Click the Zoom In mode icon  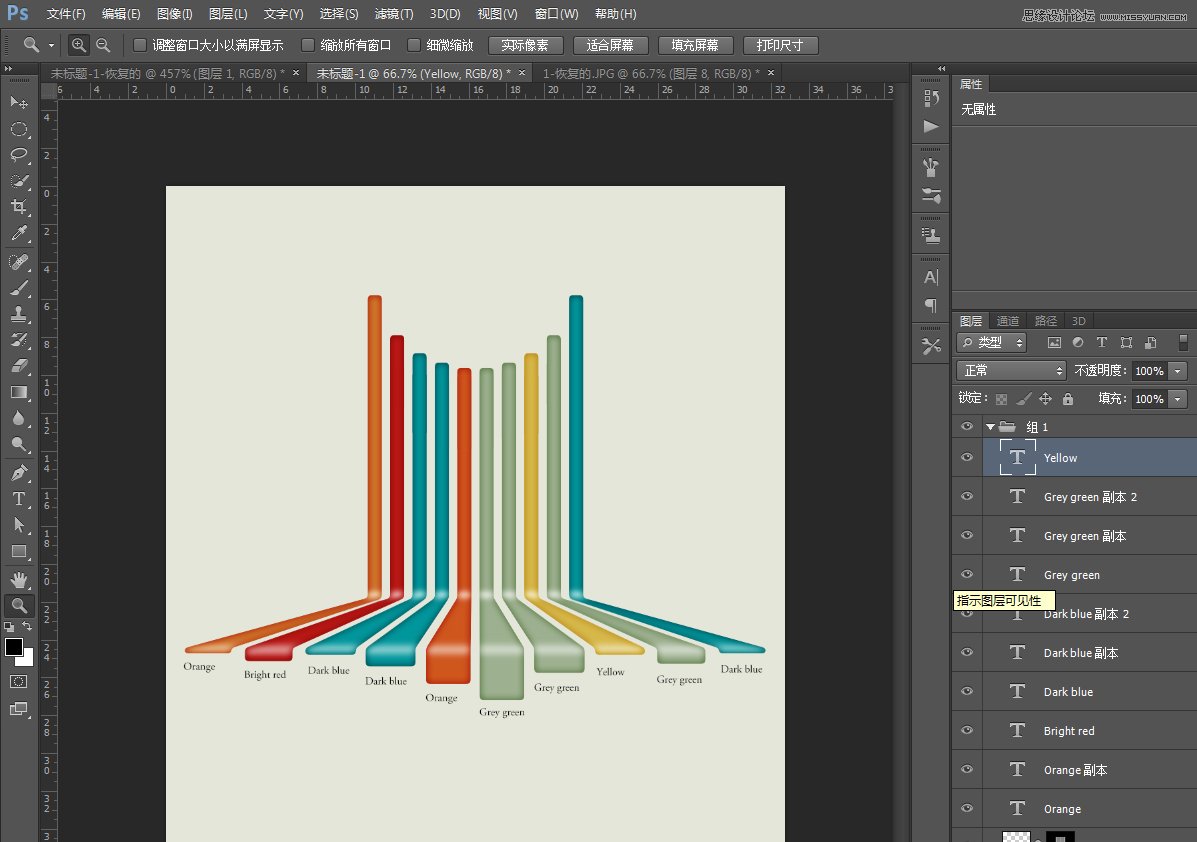coord(79,45)
